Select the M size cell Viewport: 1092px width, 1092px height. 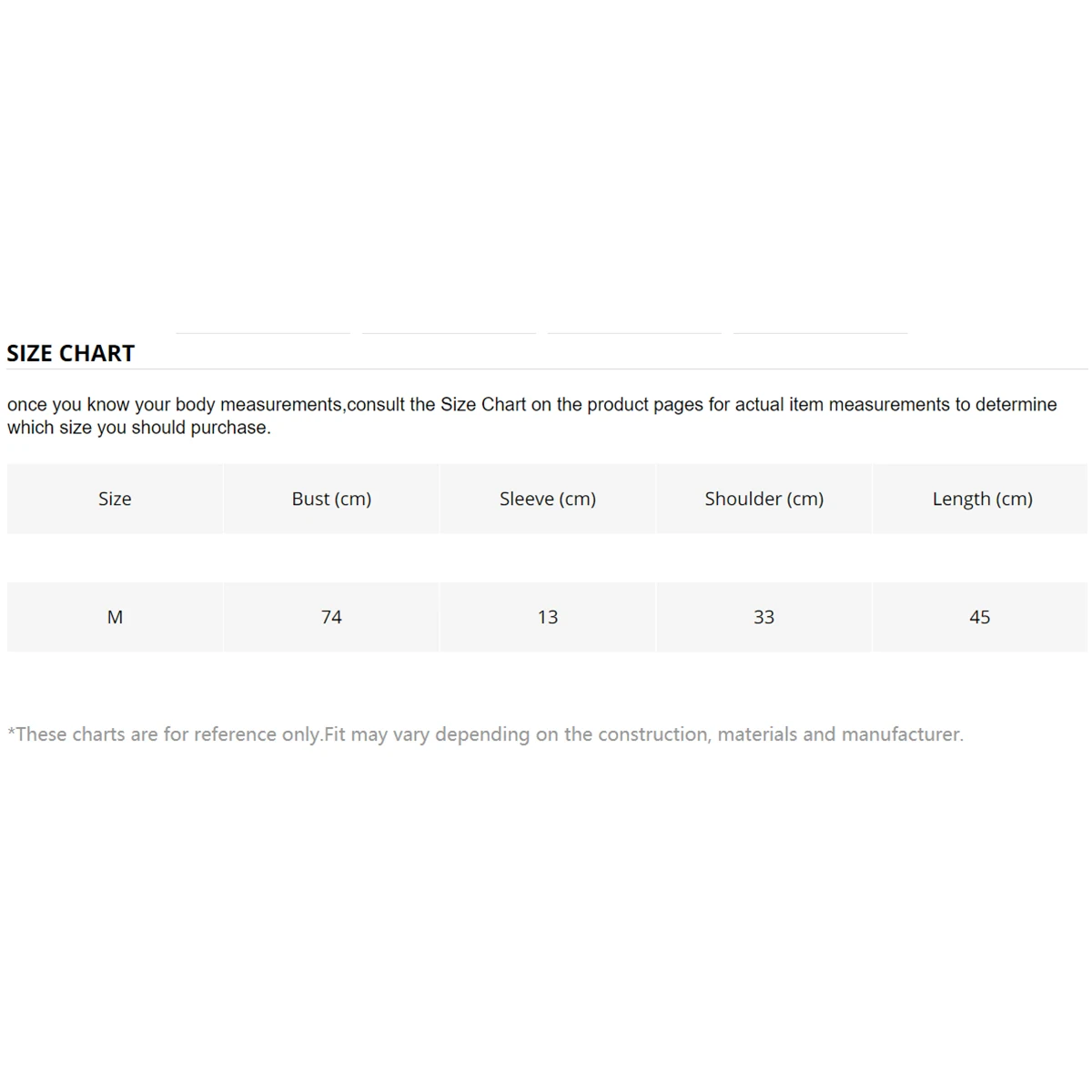point(115,617)
